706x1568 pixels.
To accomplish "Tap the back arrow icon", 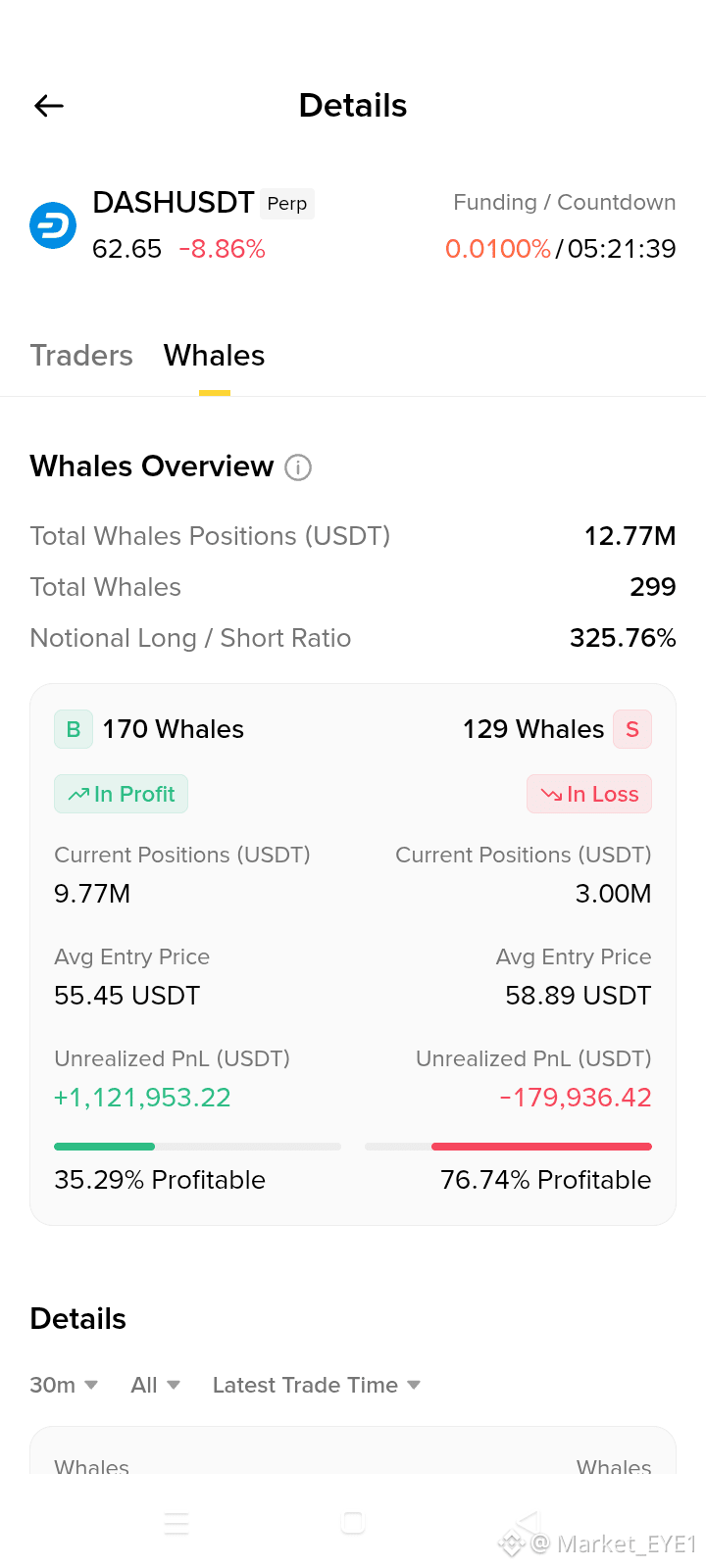I will [x=49, y=106].
